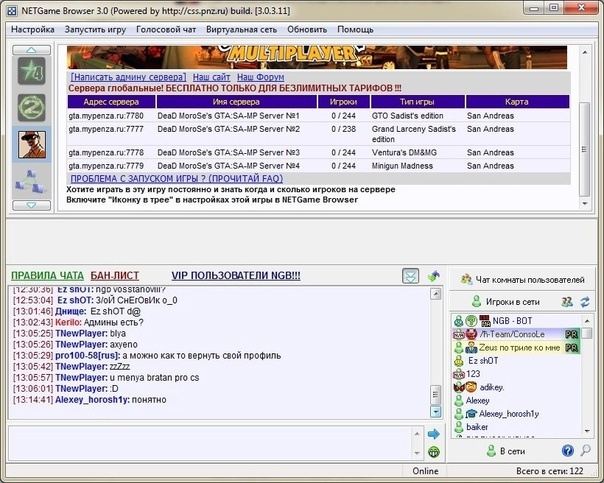Open the Настройка menu
The width and height of the screenshot is (604, 483).
click(x=33, y=30)
